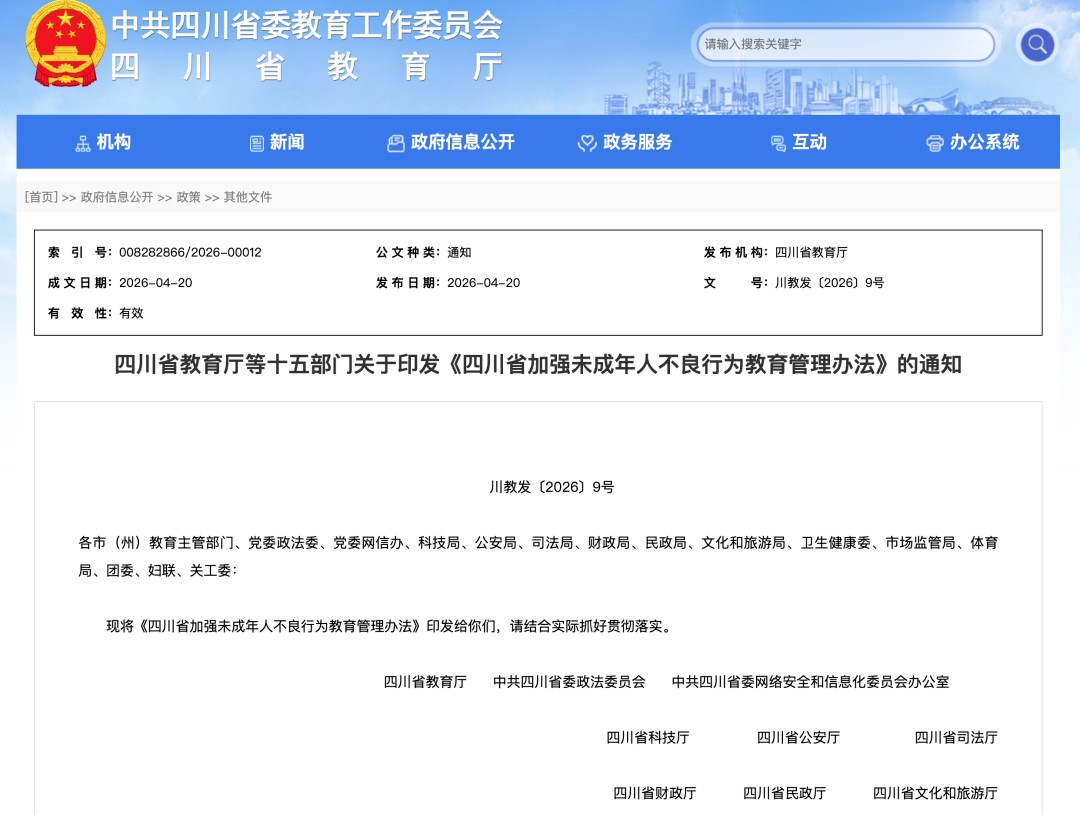Click the 新闻 news icon
The image size is (1080, 815).
[257, 143]
